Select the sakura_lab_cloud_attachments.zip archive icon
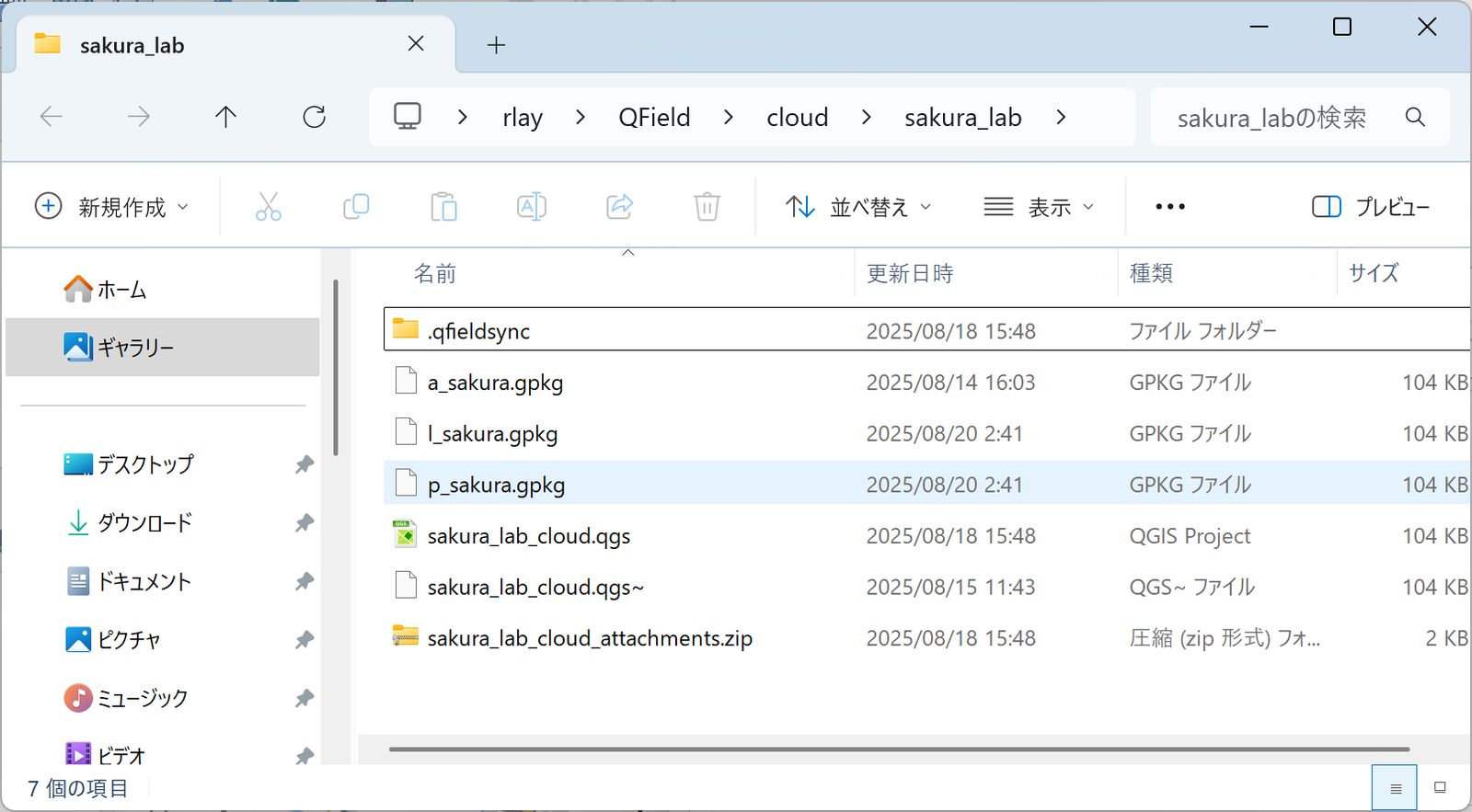This screenshot has width=1472, height=812. 406,636
